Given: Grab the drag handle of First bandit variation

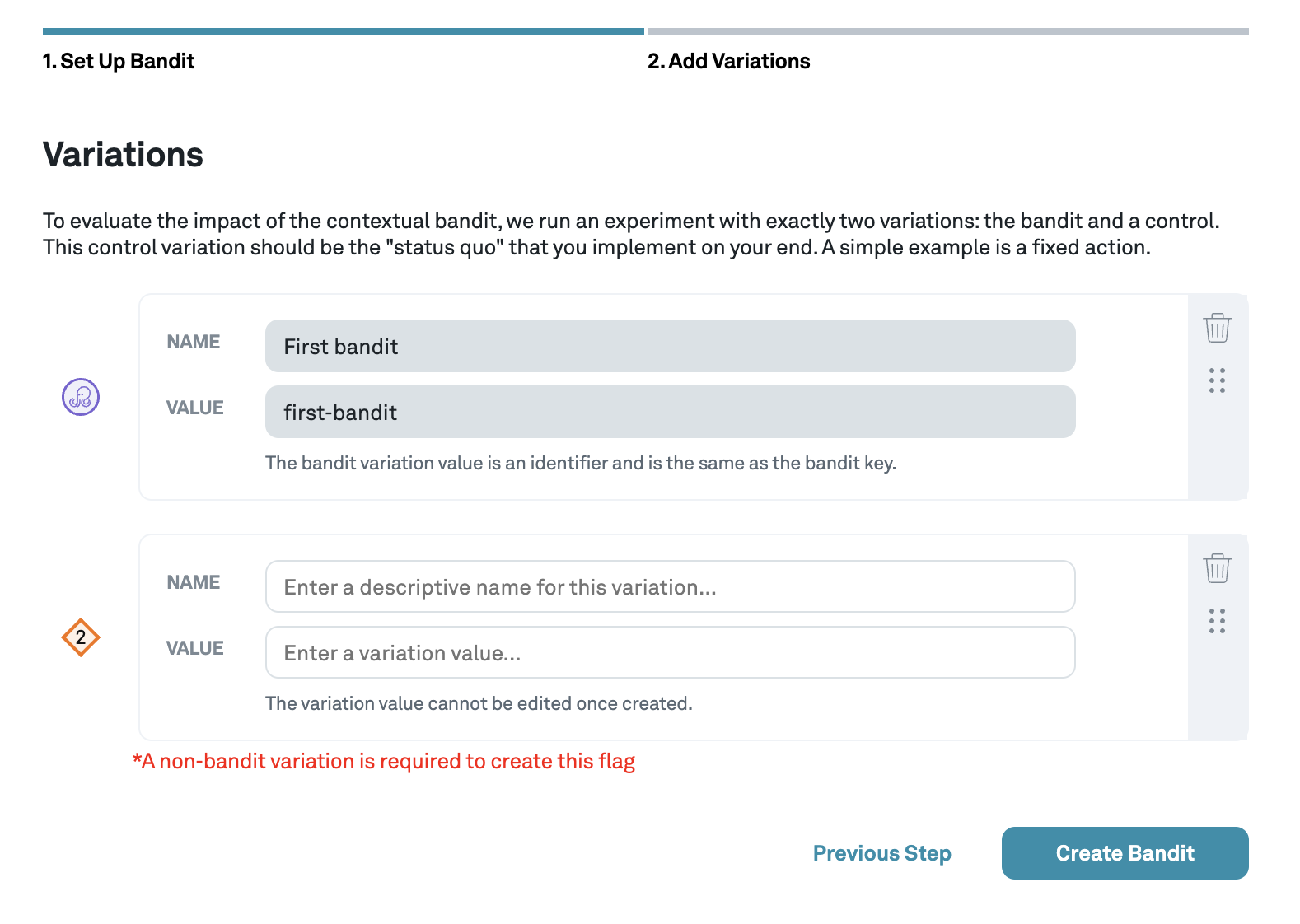Looking at the screenshot, I should pos(1217,380).
